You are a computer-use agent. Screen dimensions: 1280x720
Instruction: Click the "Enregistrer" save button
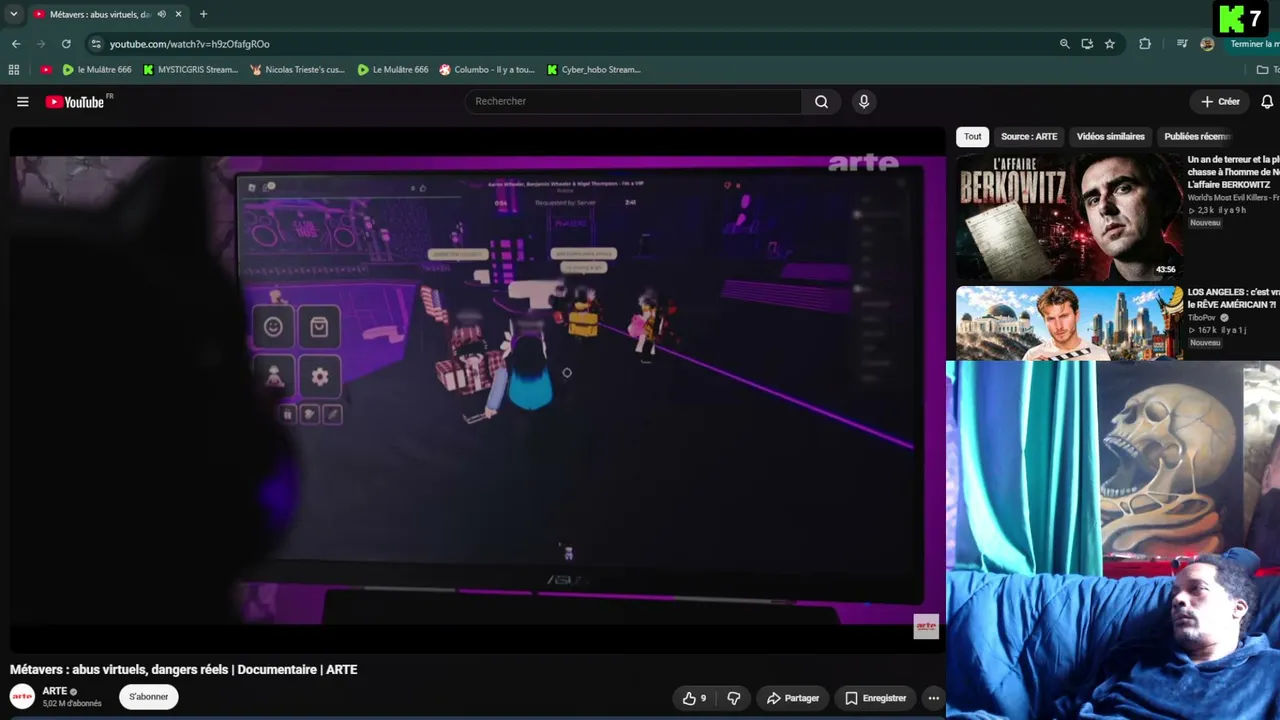pos(875,698)
